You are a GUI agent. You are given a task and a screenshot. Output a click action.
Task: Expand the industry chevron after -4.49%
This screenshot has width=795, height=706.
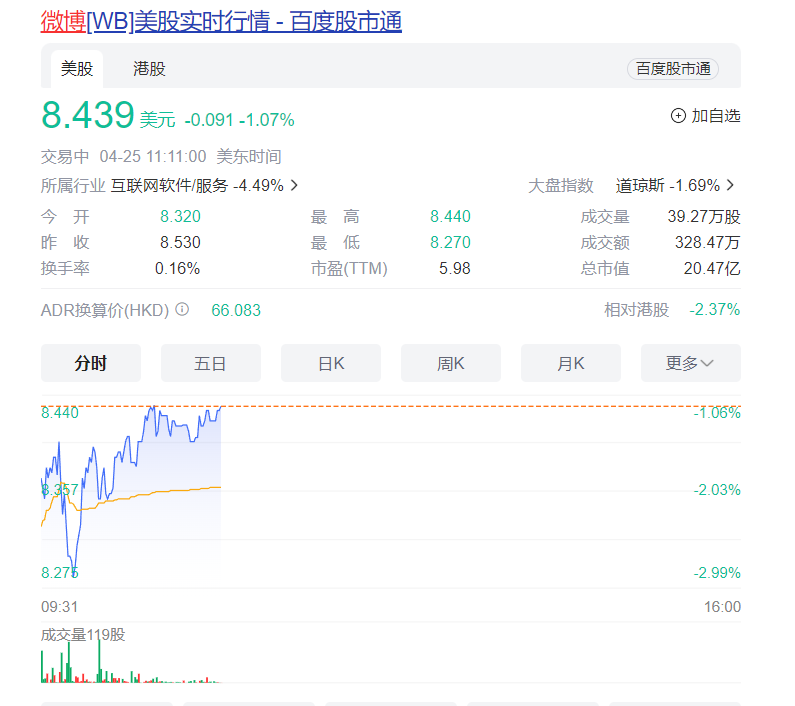(294, 186)
